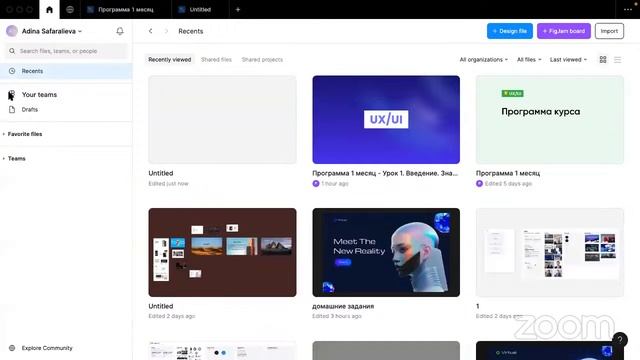Open the help question mark button
The image size is (640, 360).
coord(620,340)
